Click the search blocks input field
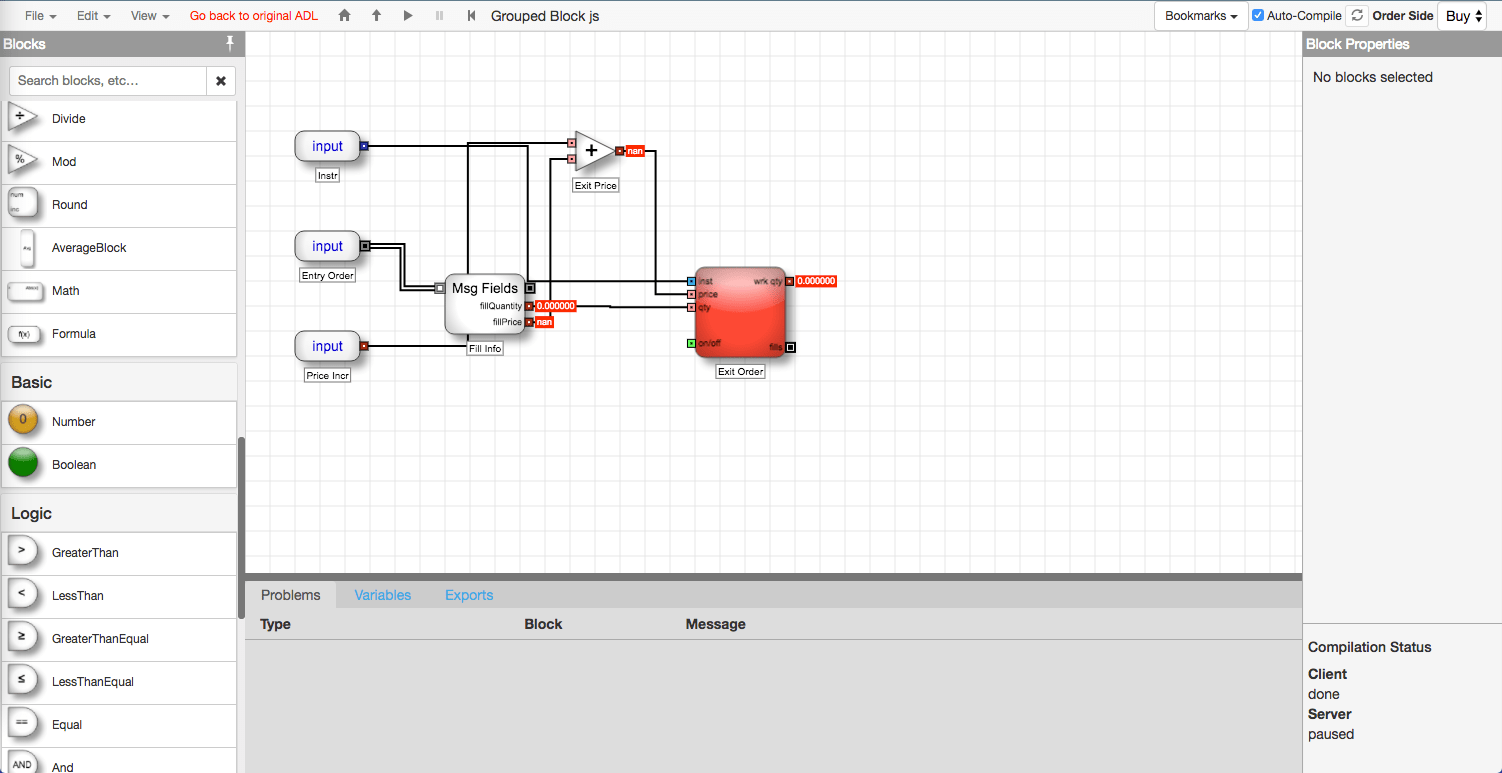This screenshot has width=1502, height=773. 108,81
